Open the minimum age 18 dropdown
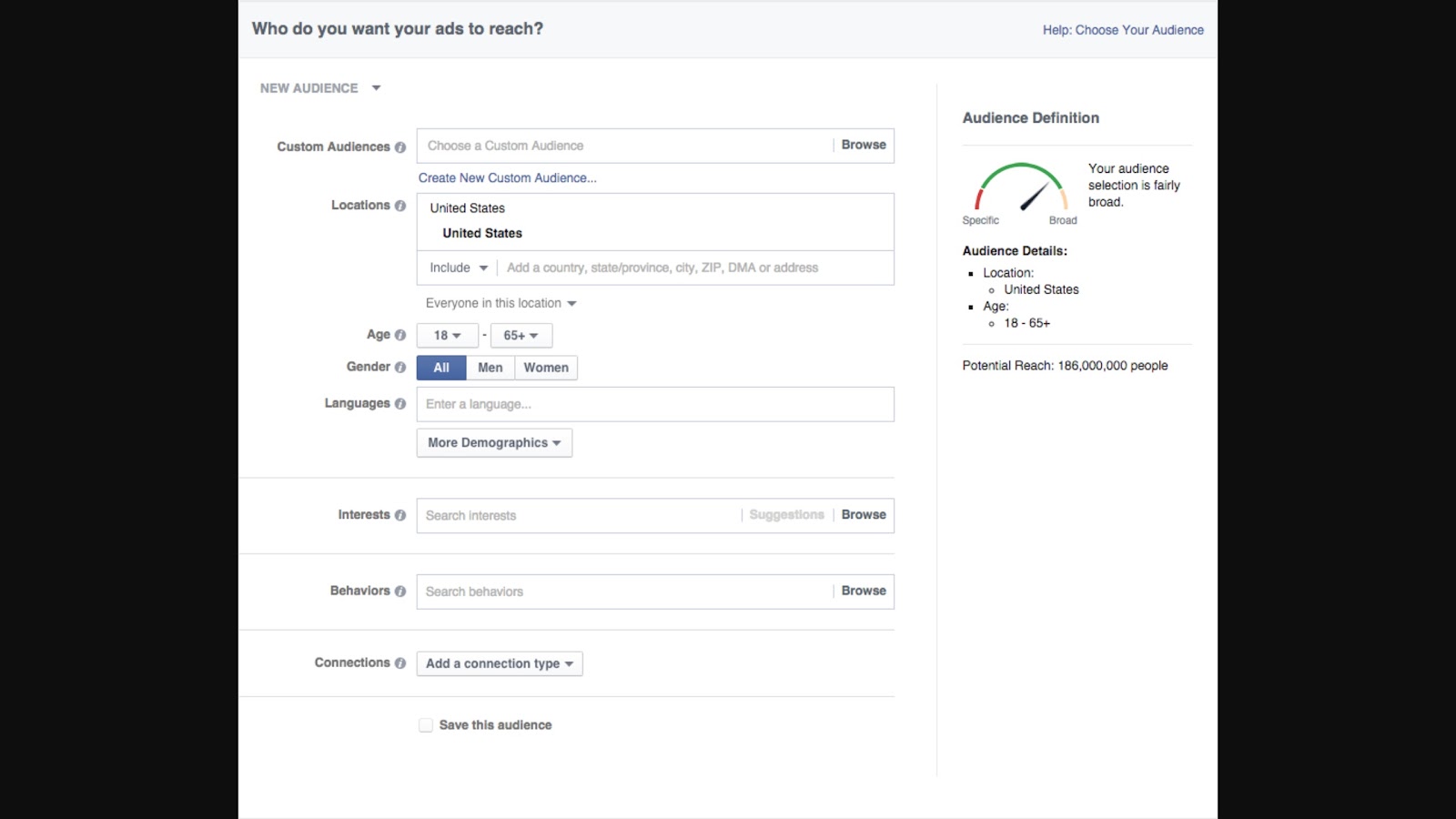The height and width of the screenshot is (819, 1456). pos(447,336)
